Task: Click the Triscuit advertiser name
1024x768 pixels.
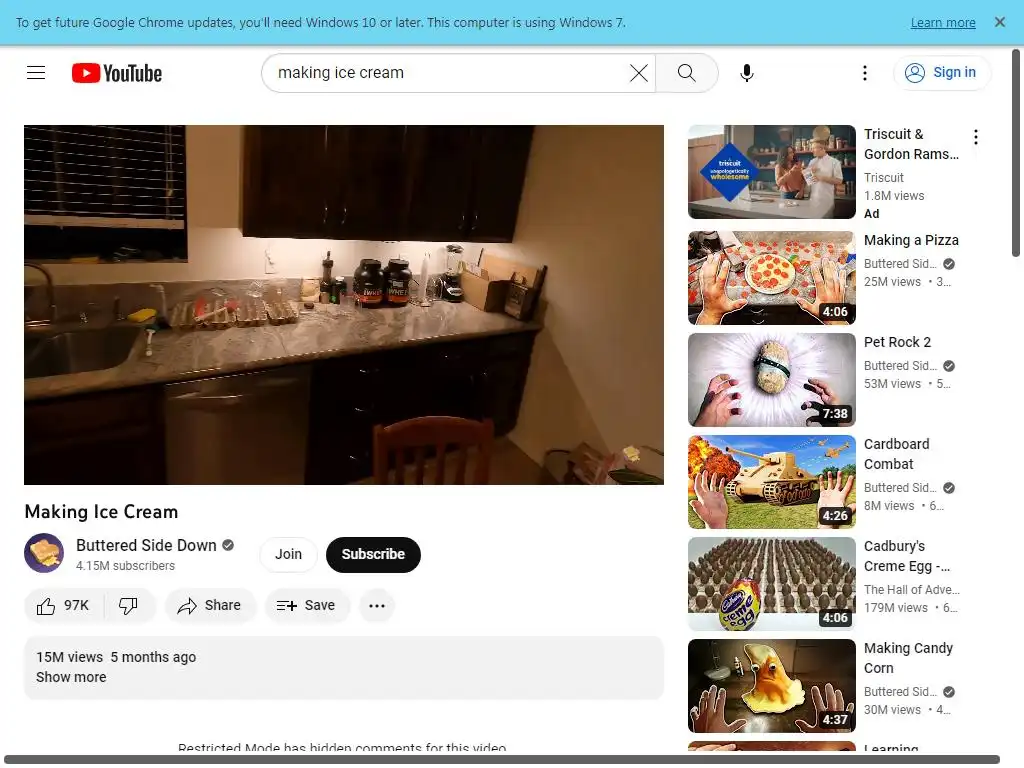Action: (x=884, y=178)
